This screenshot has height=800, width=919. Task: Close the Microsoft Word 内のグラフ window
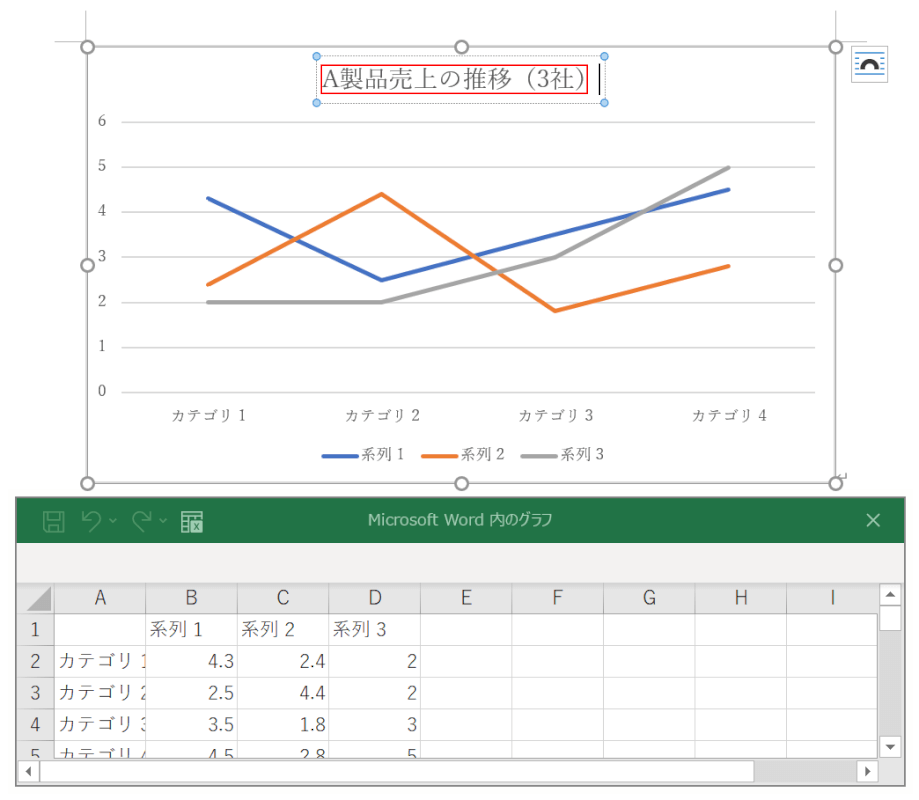(872, 520)
